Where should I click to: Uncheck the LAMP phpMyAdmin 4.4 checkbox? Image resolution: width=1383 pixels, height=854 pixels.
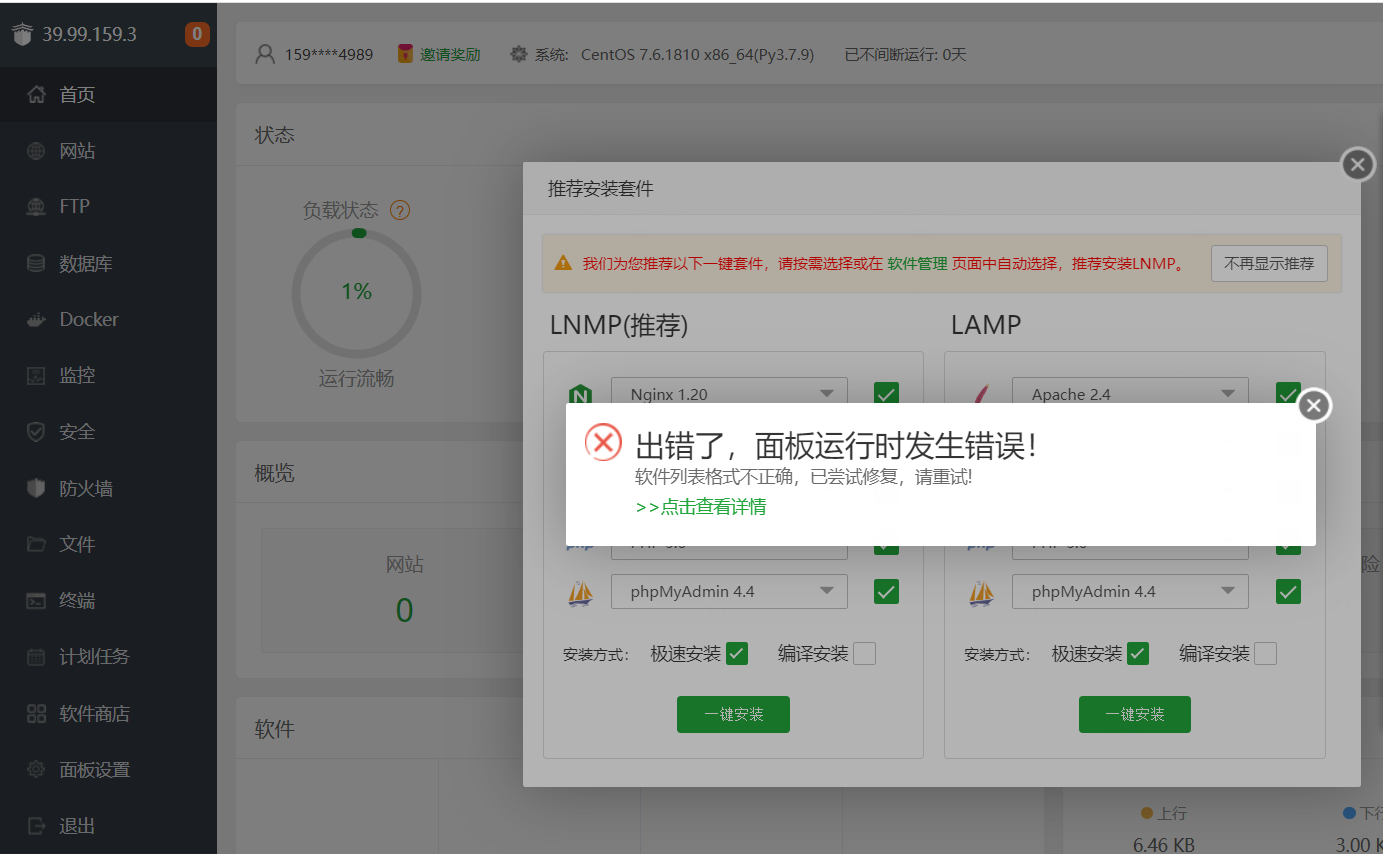click(x=1288, y=591)
